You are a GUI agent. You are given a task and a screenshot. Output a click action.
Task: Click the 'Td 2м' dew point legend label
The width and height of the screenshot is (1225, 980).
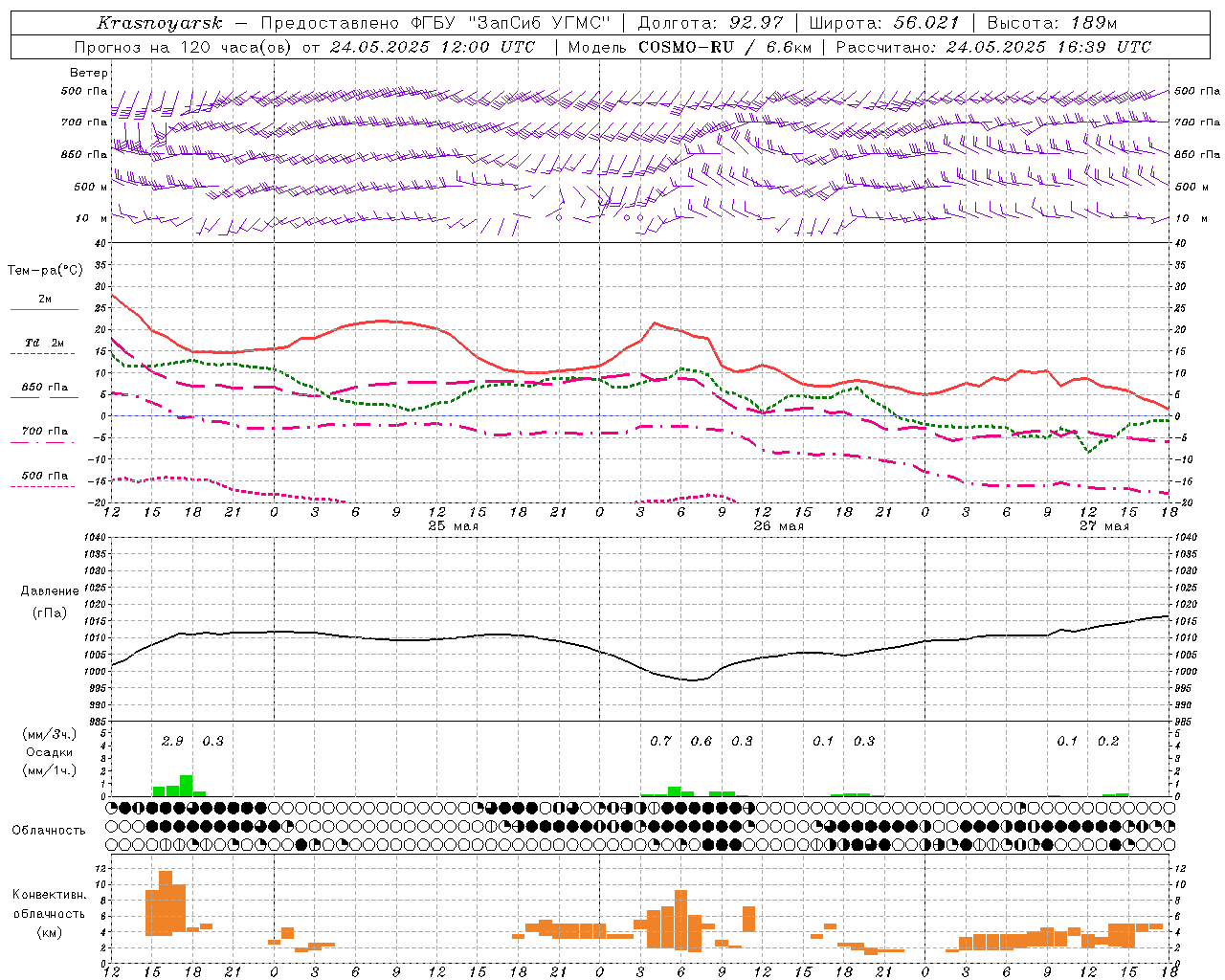[45, 343]
